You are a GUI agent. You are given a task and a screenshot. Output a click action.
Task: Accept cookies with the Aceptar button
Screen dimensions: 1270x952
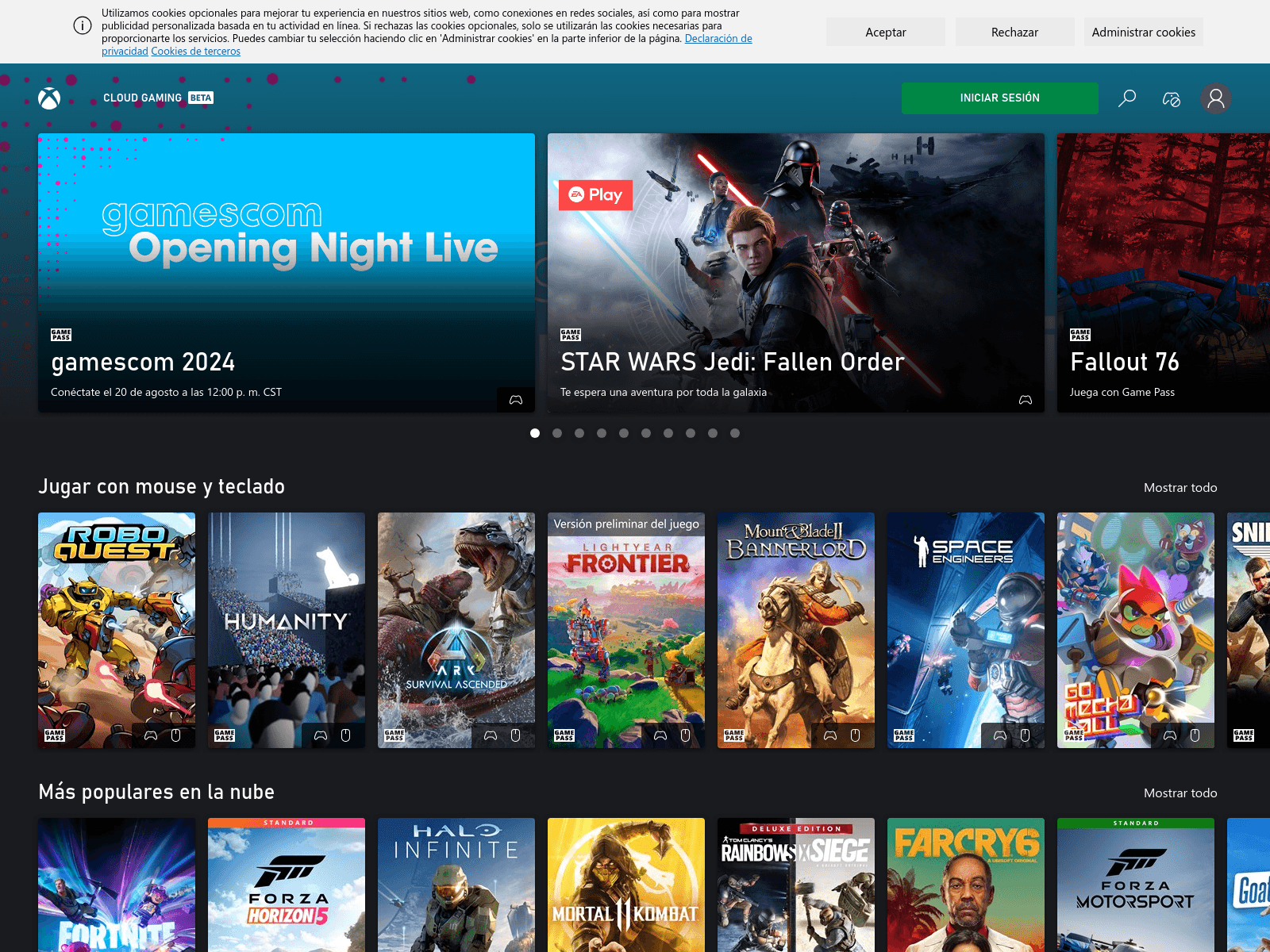pyautogui.click(x=886, y=32)
